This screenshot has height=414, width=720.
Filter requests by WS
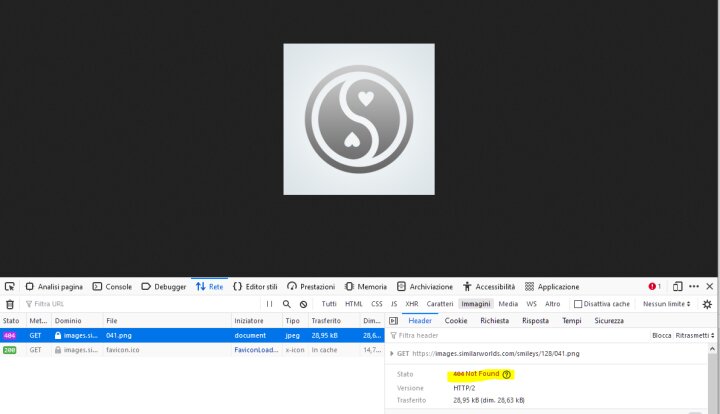(x=531, y=304)
